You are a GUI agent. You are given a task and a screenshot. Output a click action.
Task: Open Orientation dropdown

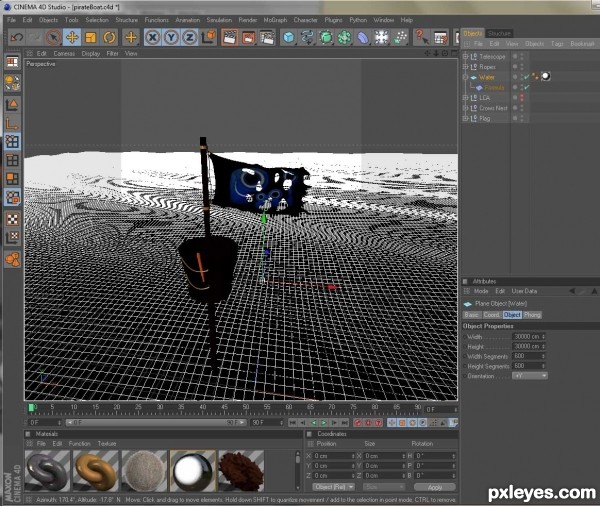click(x=530, y=376)
